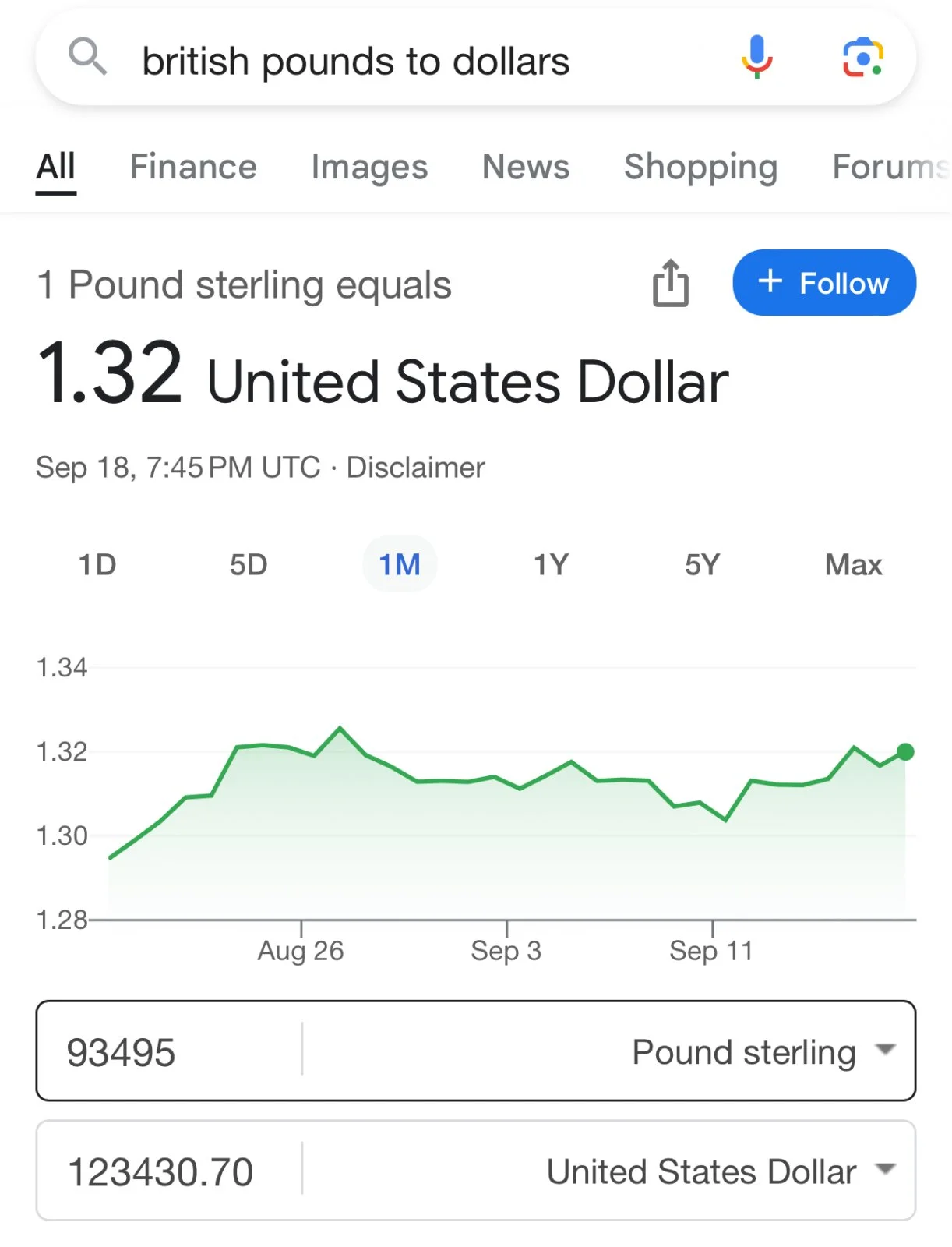Switch to the Finance tab
The width and height of the screenshot is (952, 1247).
pyautogui.click(x=193, y=167)
